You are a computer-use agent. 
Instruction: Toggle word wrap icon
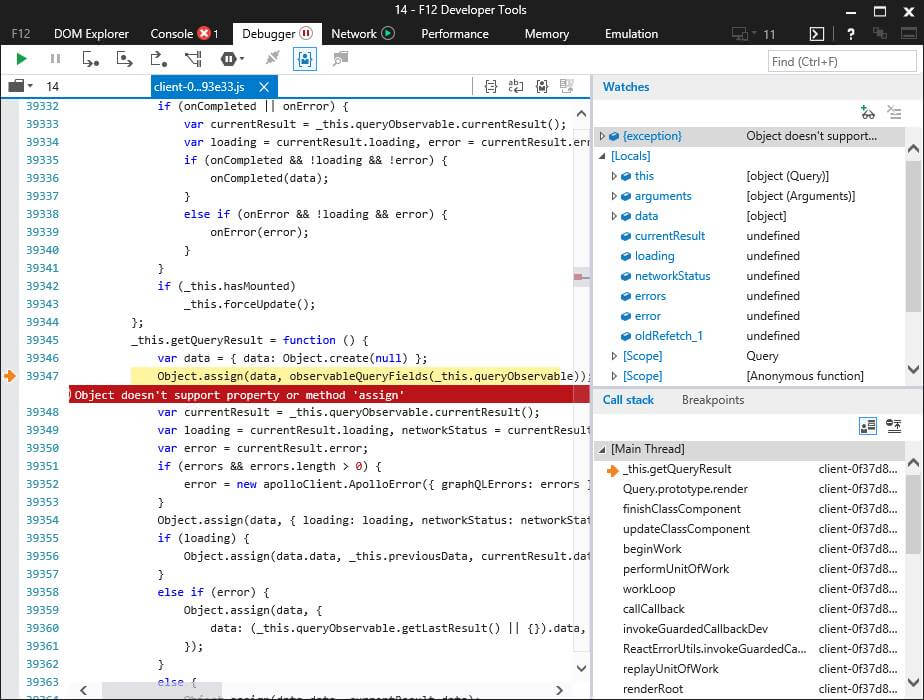click(516, 87)
